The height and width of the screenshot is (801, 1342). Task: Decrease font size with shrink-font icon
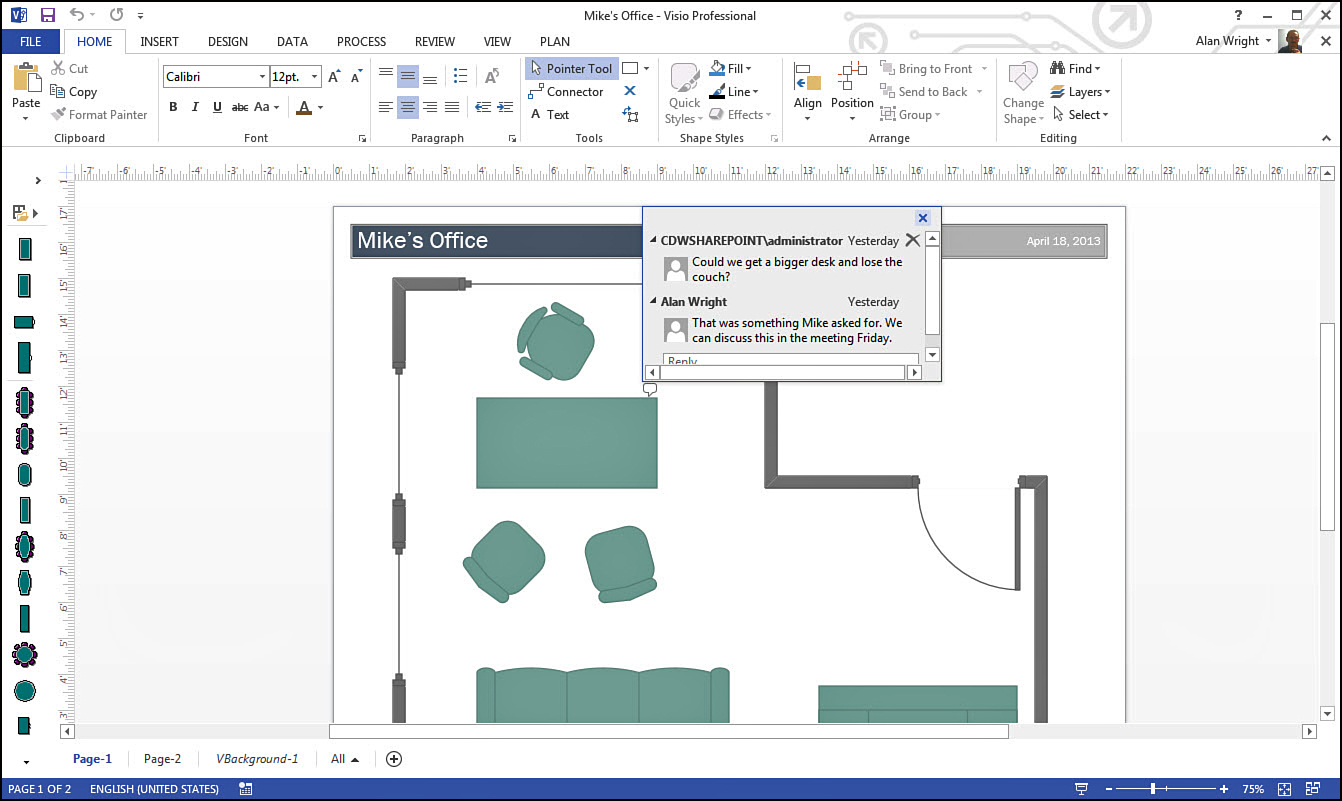[x=356, y=77]
